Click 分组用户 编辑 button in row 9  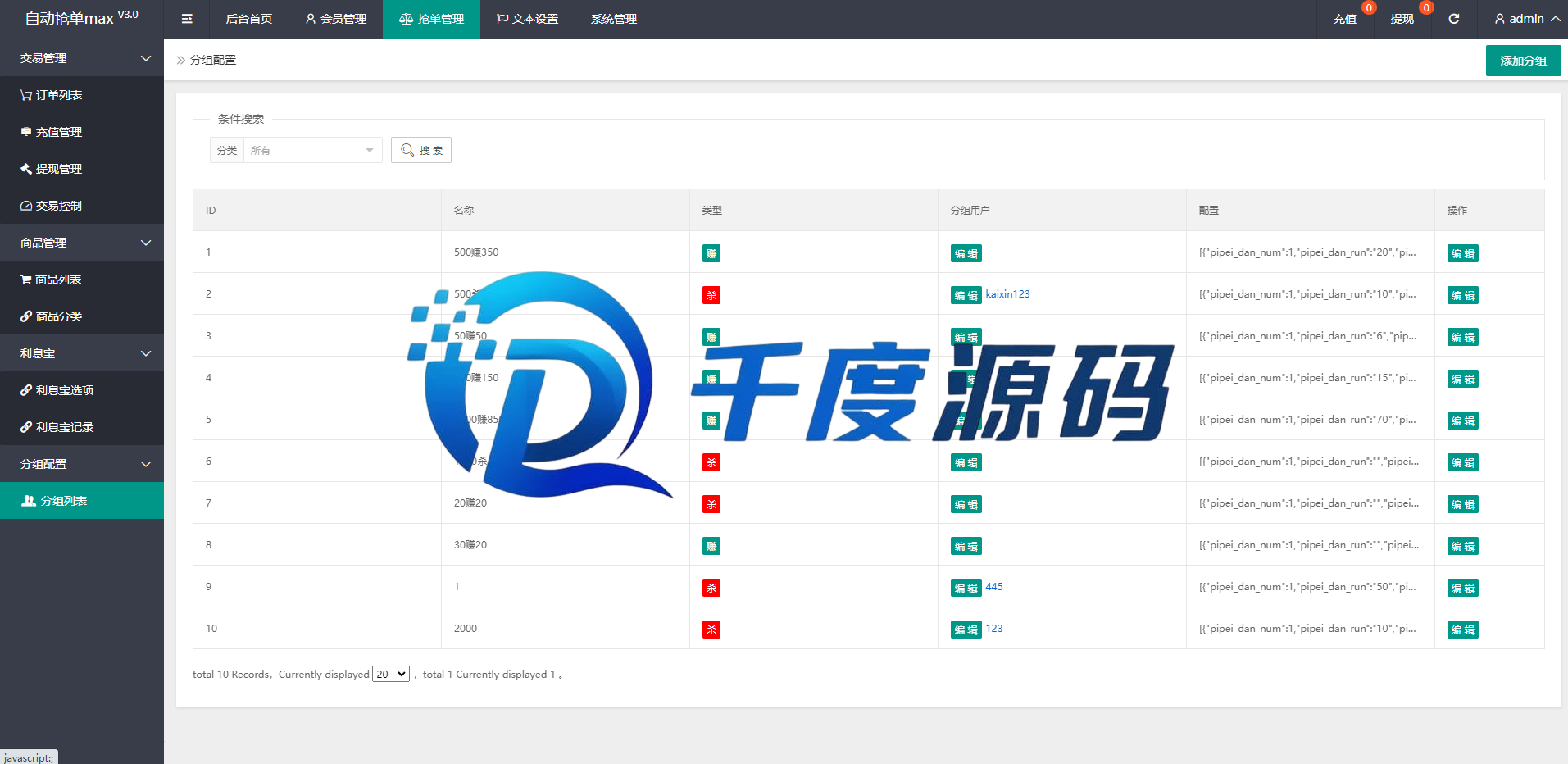(x=966, y=588)
